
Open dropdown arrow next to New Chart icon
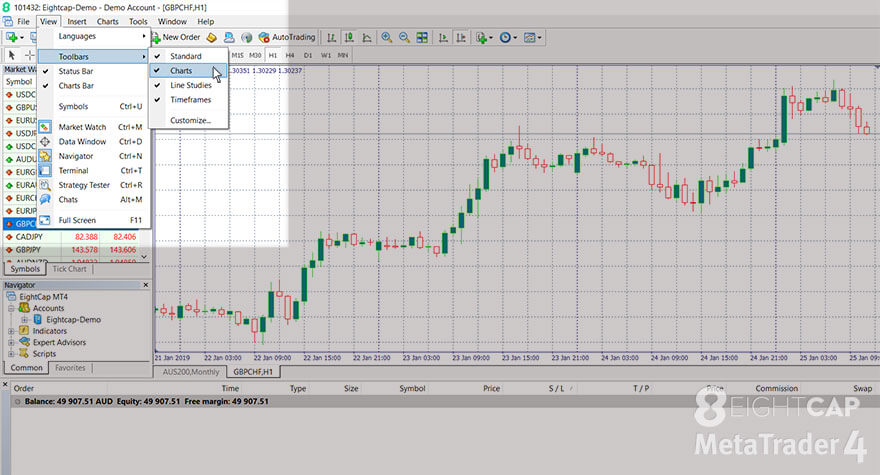[22, 38]
